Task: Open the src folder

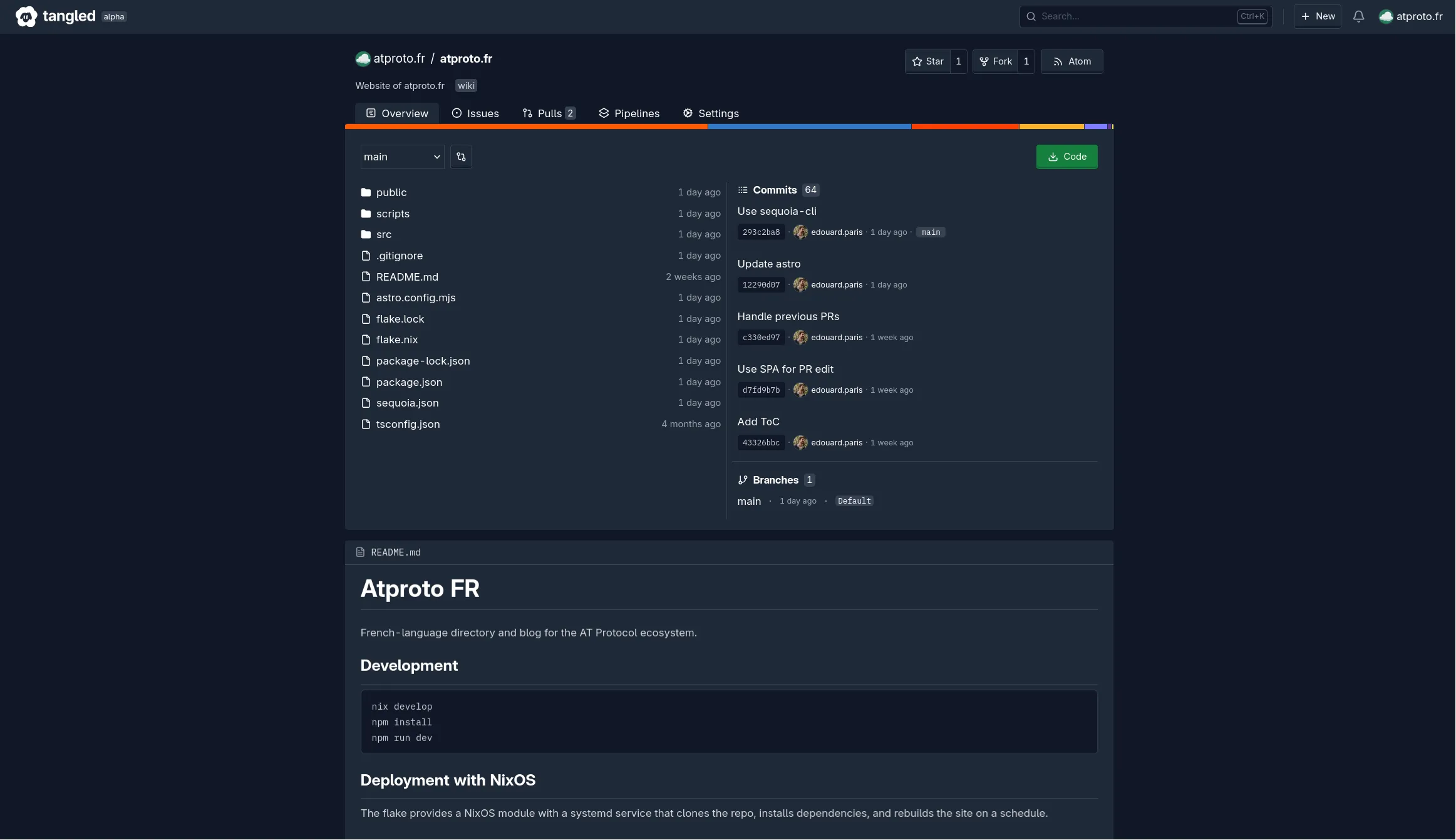Action: (384, 234)
